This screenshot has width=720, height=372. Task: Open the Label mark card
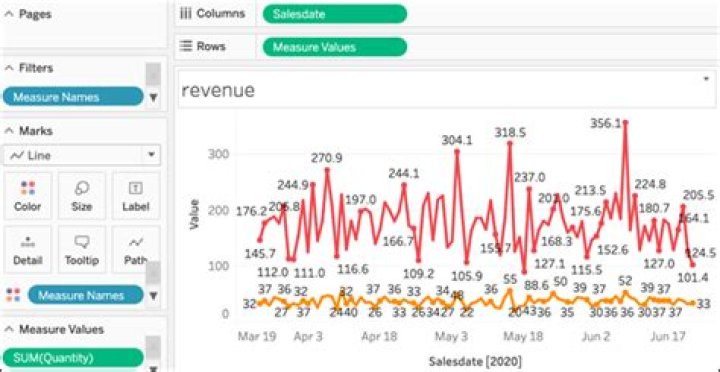pos(136,196)
